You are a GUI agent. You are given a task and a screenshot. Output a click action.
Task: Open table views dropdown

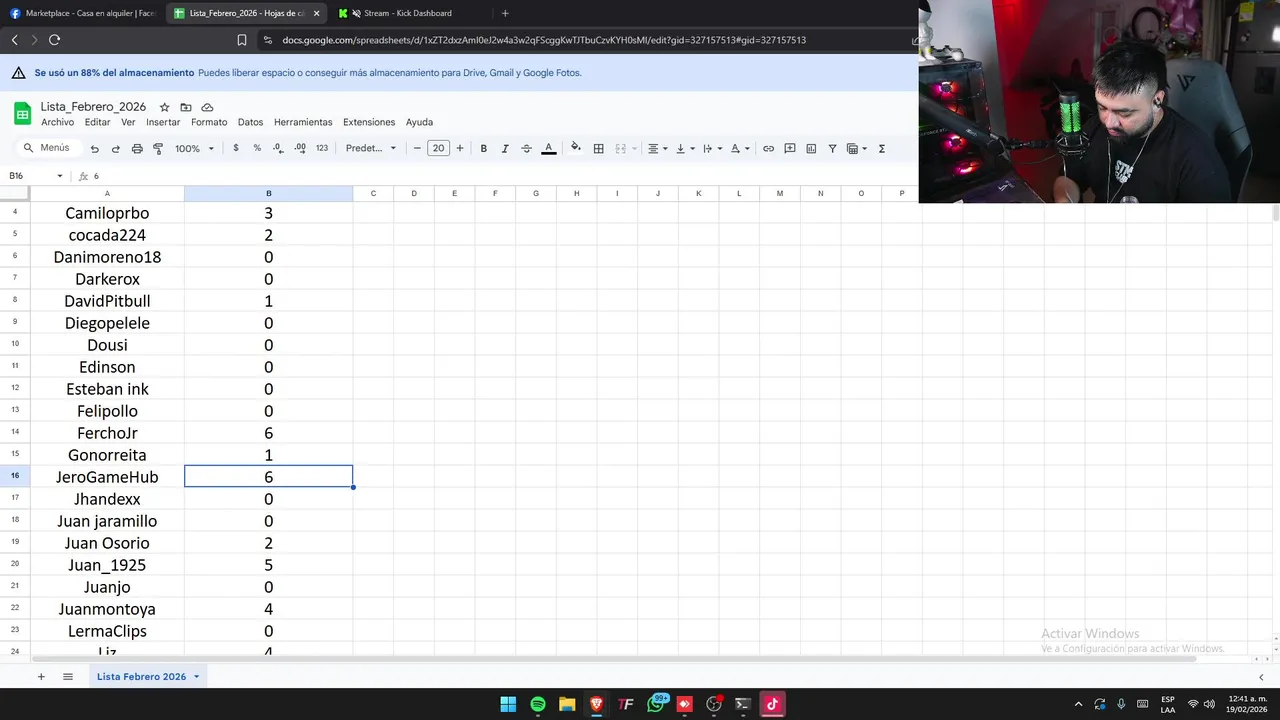coord(857,148)
